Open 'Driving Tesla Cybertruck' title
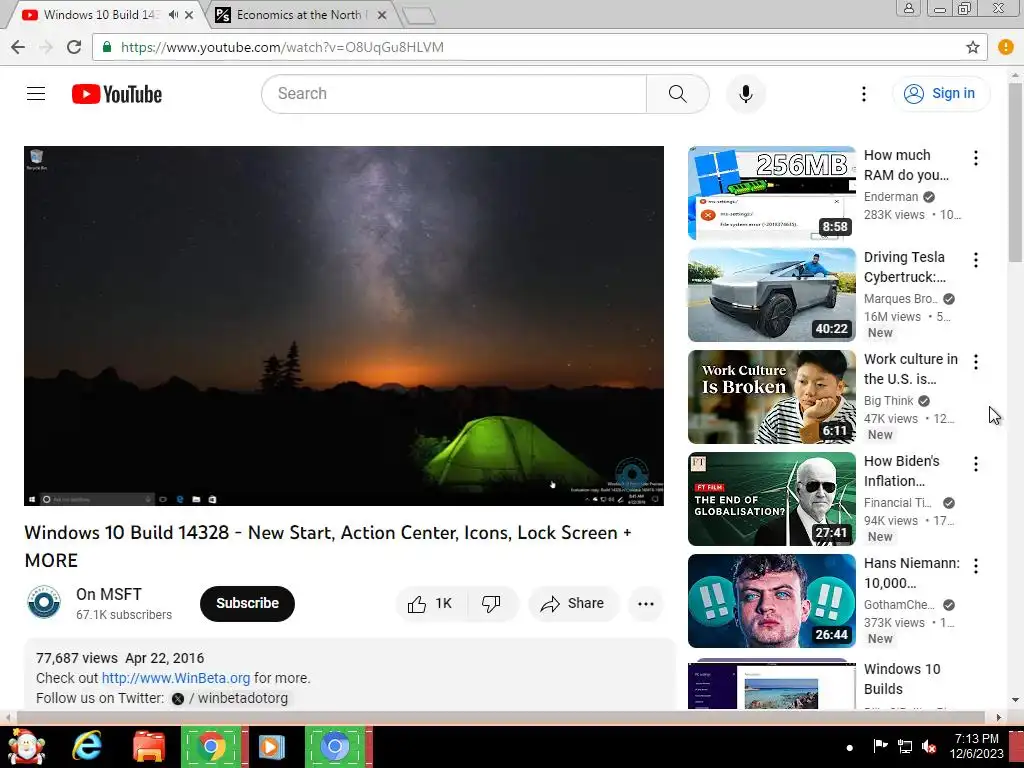The width and height of the screenshot is (1024, 768). pos(905,267)
